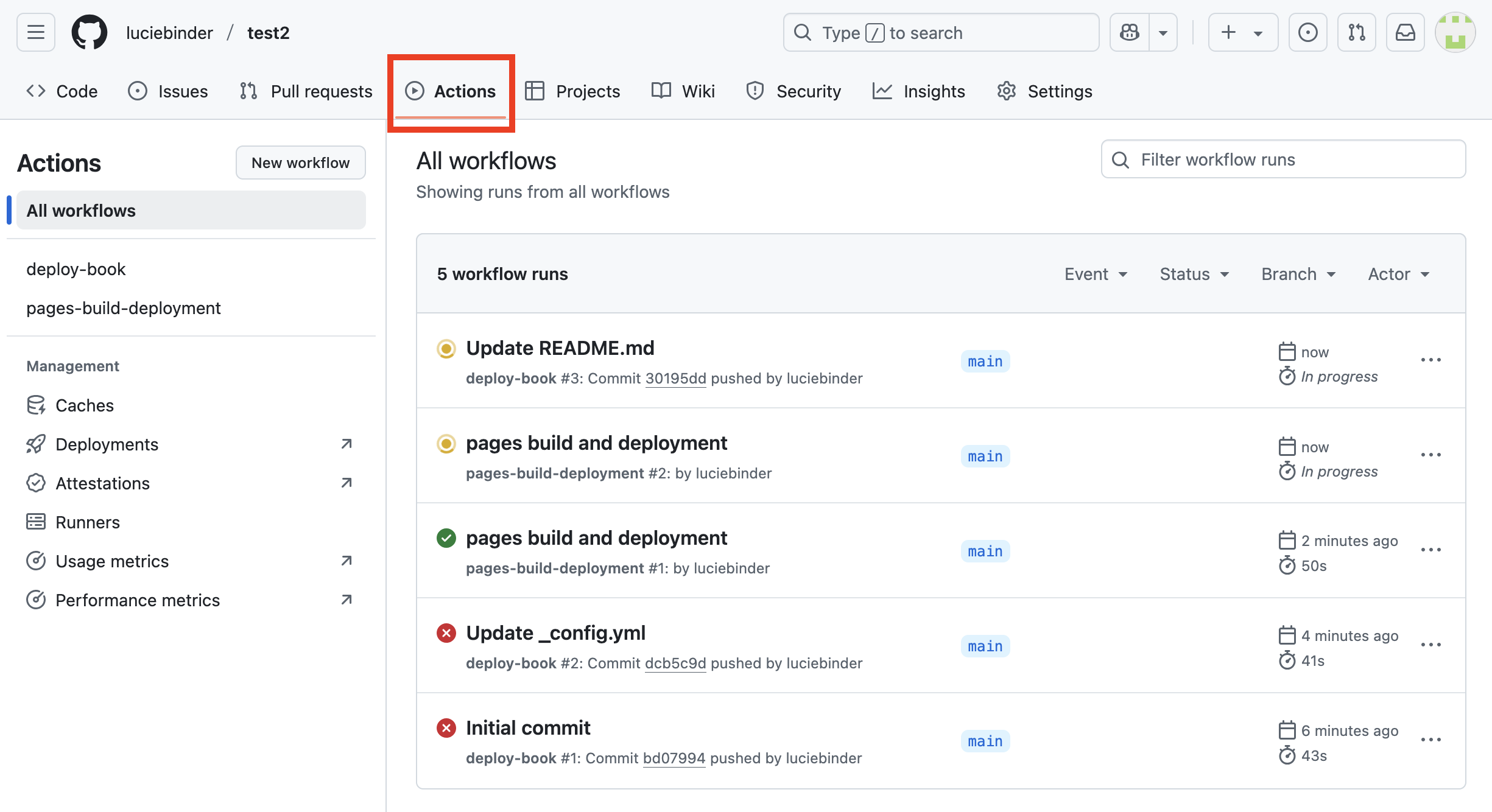Open the Branch filter dropdown
The image size is (1492, 812).
tap(1297, 274)
